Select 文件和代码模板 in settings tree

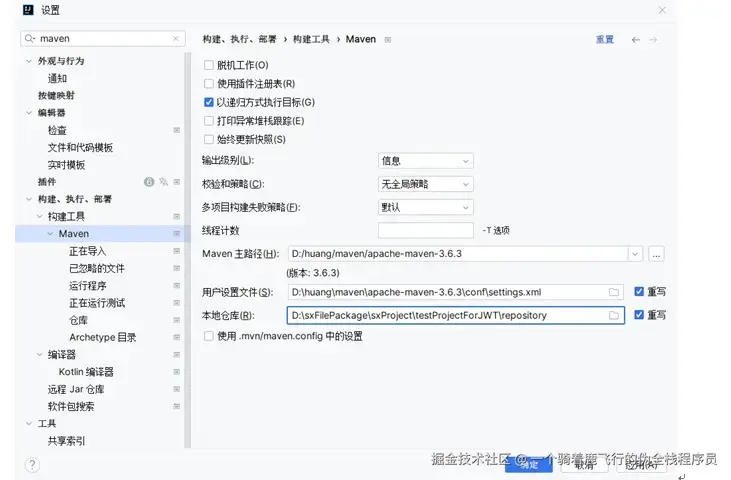[x=80, y=148]
